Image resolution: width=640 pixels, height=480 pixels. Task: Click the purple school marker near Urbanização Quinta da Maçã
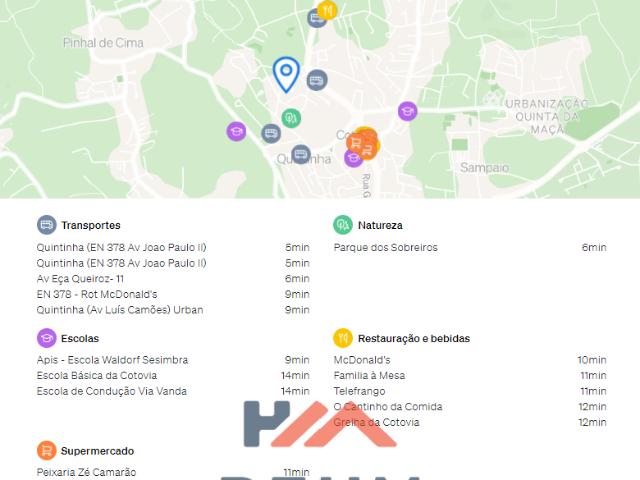[408, 111]
